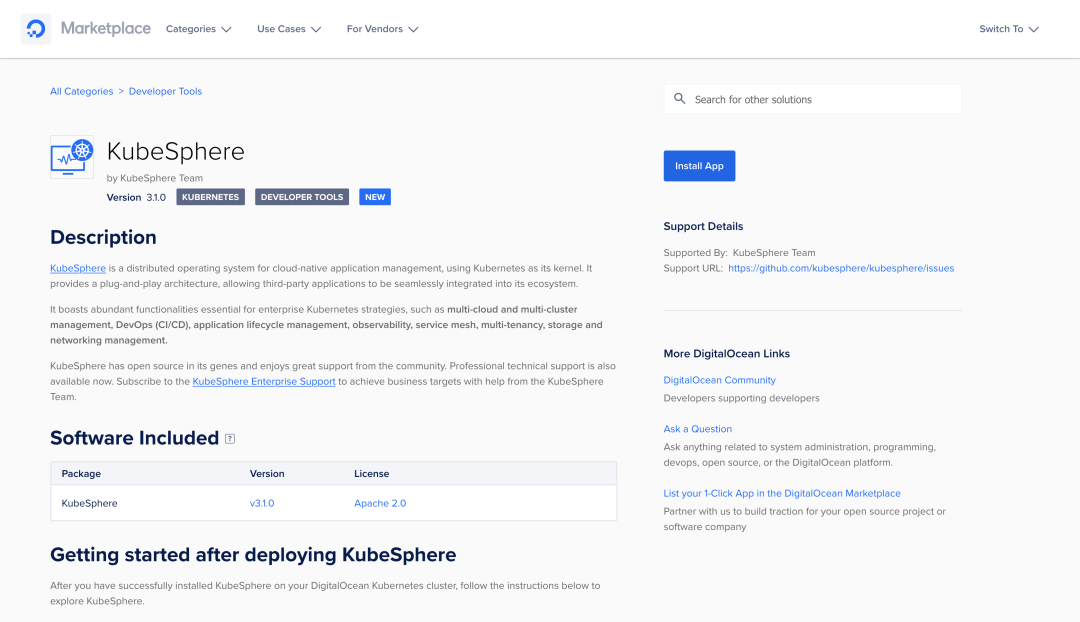Click the Version column header in table

tap(267, 474)
